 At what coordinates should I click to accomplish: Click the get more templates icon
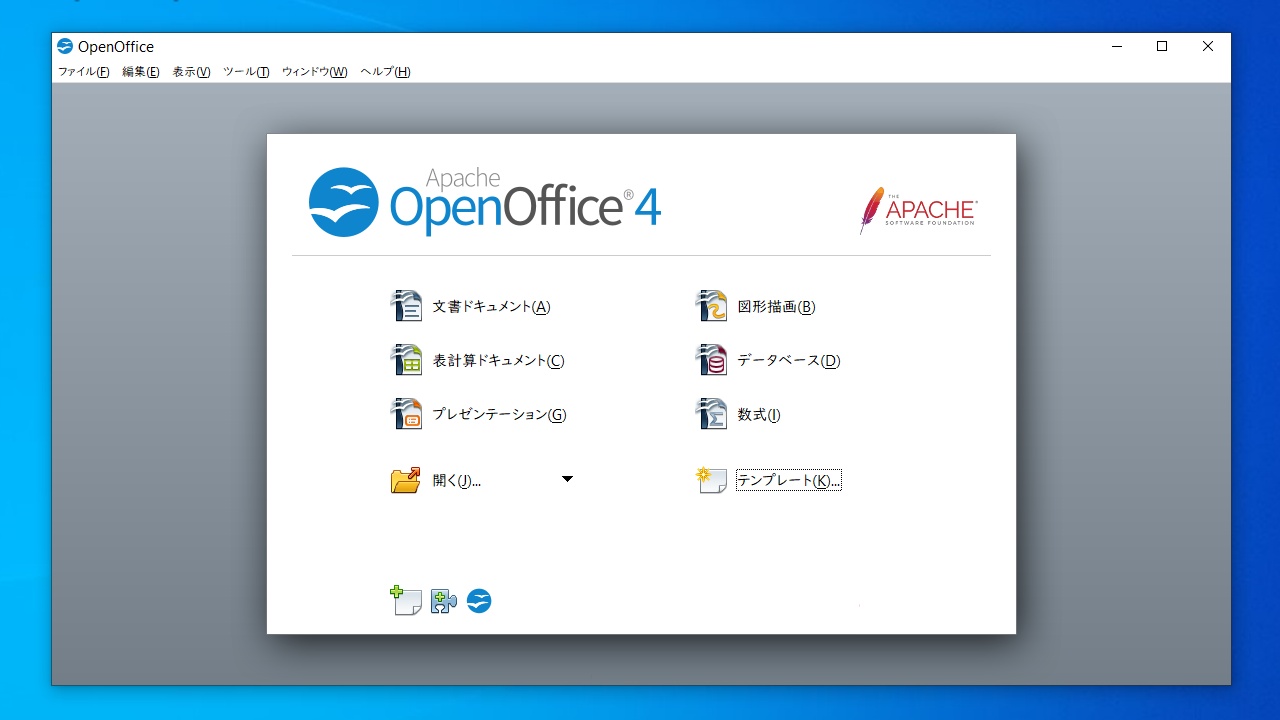[x=406, y=600]
